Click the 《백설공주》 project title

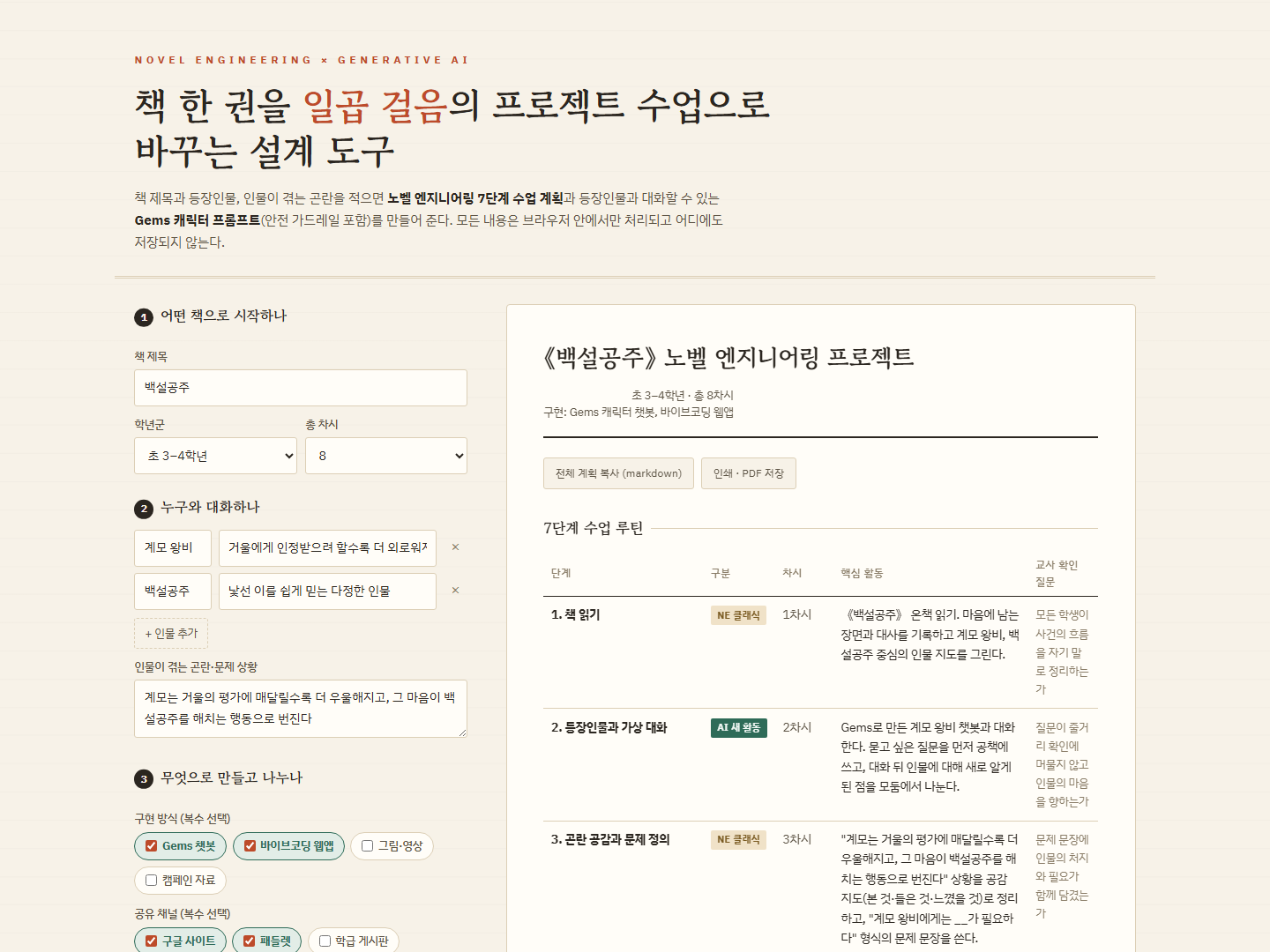728,358
